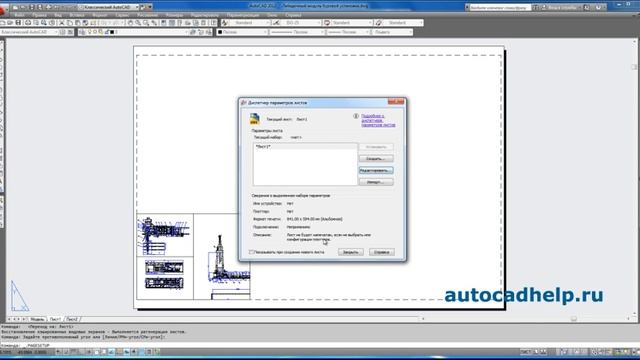Enable the show-when-creating-new-layout checkbox

pyautogui.click(x=251, y=252)
